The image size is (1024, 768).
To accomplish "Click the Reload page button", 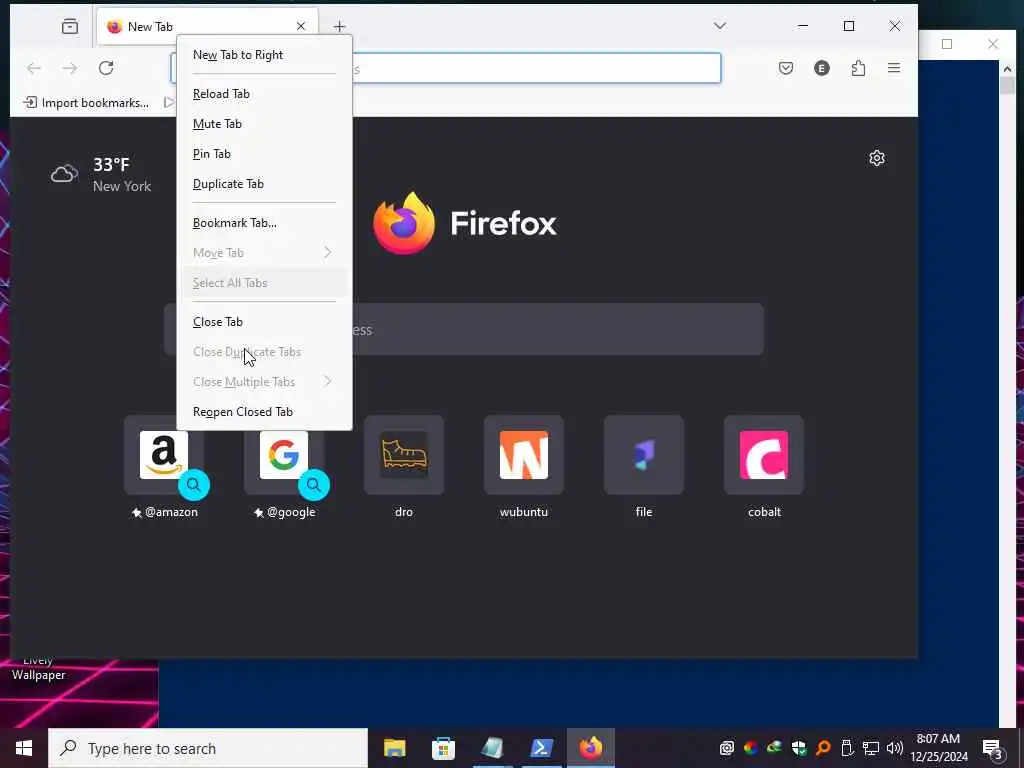I will point(106,68).
